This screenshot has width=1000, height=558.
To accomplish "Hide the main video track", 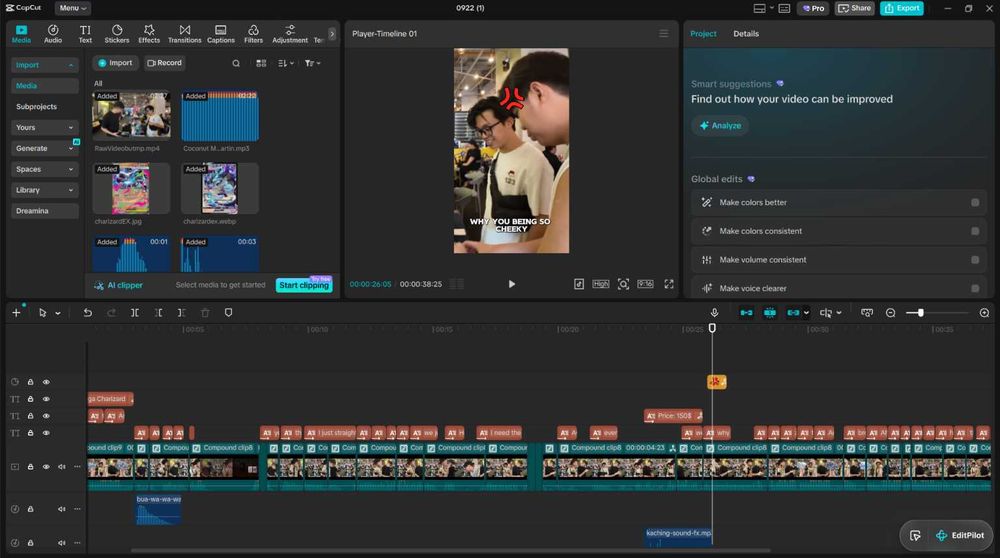I will coord(46,467).
